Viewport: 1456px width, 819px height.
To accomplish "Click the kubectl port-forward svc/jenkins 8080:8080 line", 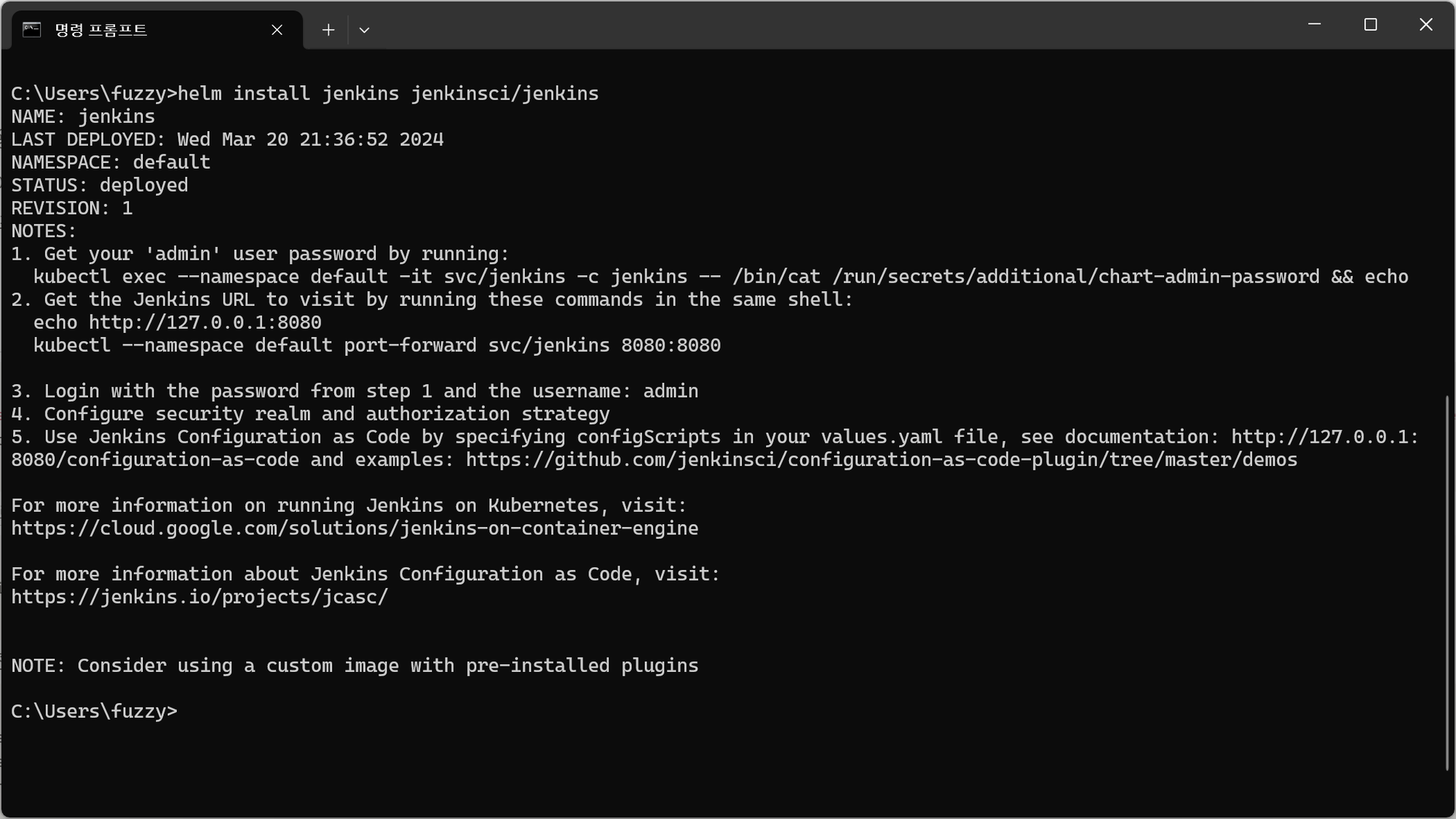I will [377, 345].
